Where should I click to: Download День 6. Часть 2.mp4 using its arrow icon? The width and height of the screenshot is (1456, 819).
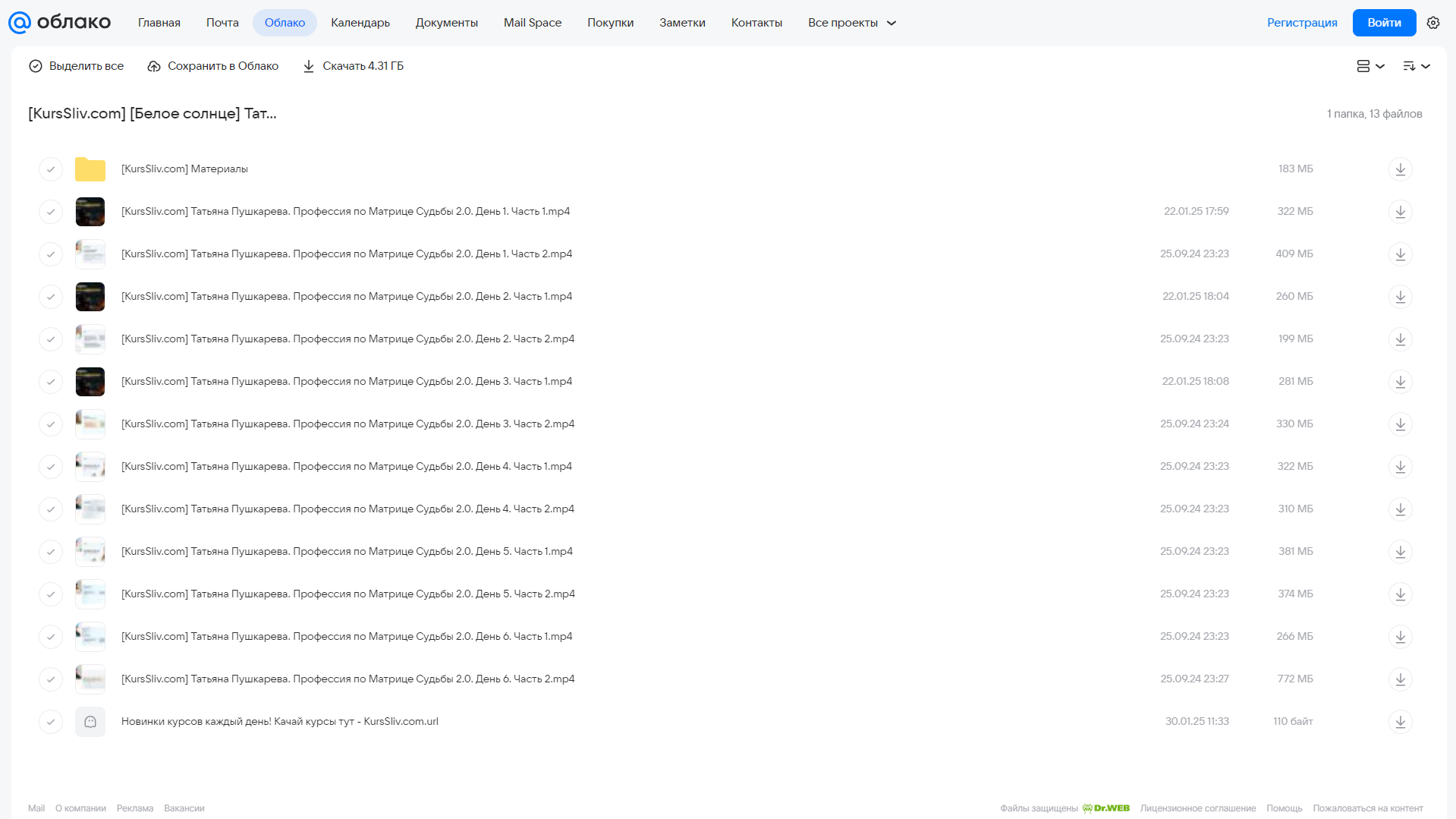1400,679
